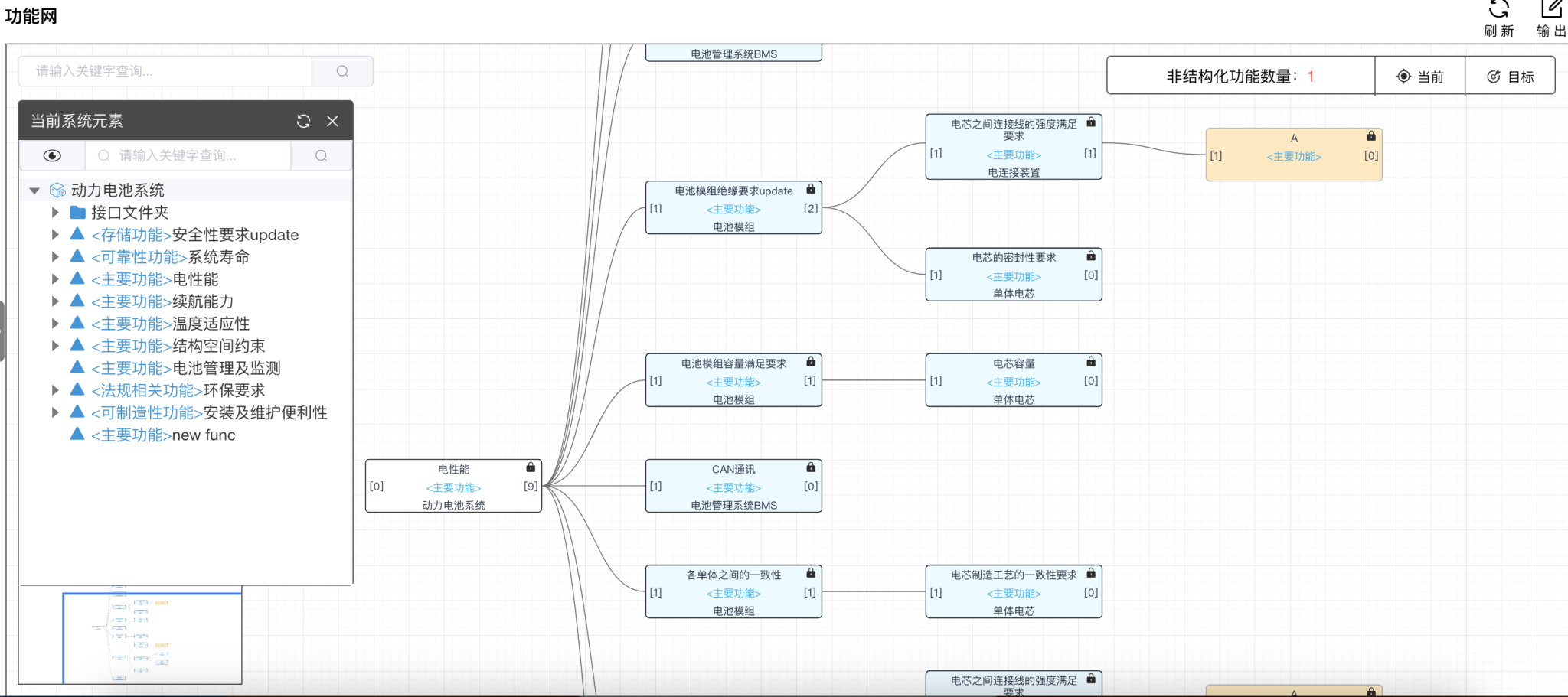Click lock icon on 电性能 node
This screenshot has height=697, width=1568.
click(x=531, y=467)
